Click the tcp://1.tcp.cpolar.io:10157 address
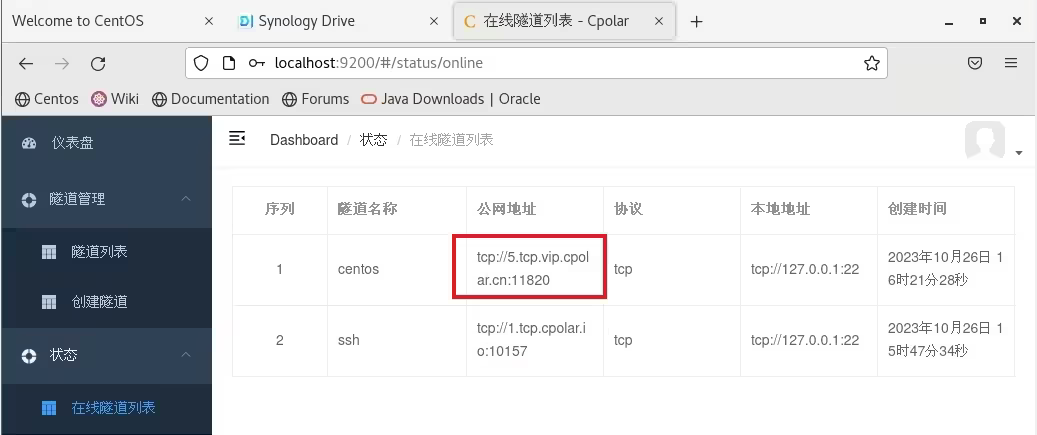Image resolution: width=1037 pixels, height=435 pixels. pos(531,340)
